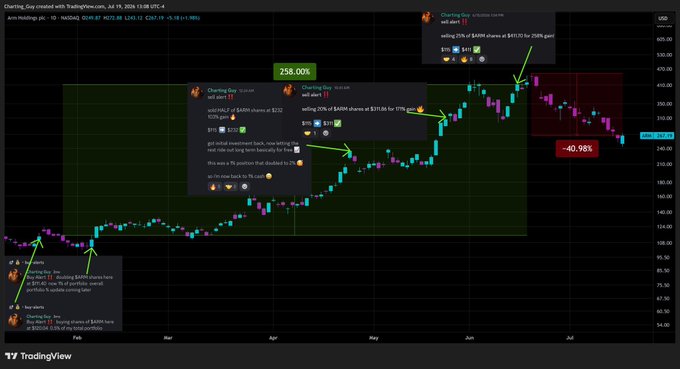The width and height of the screenshot is (680, 369).
Task: Click Charting Guy username on $311.86 alert
Action: (316, 88)
